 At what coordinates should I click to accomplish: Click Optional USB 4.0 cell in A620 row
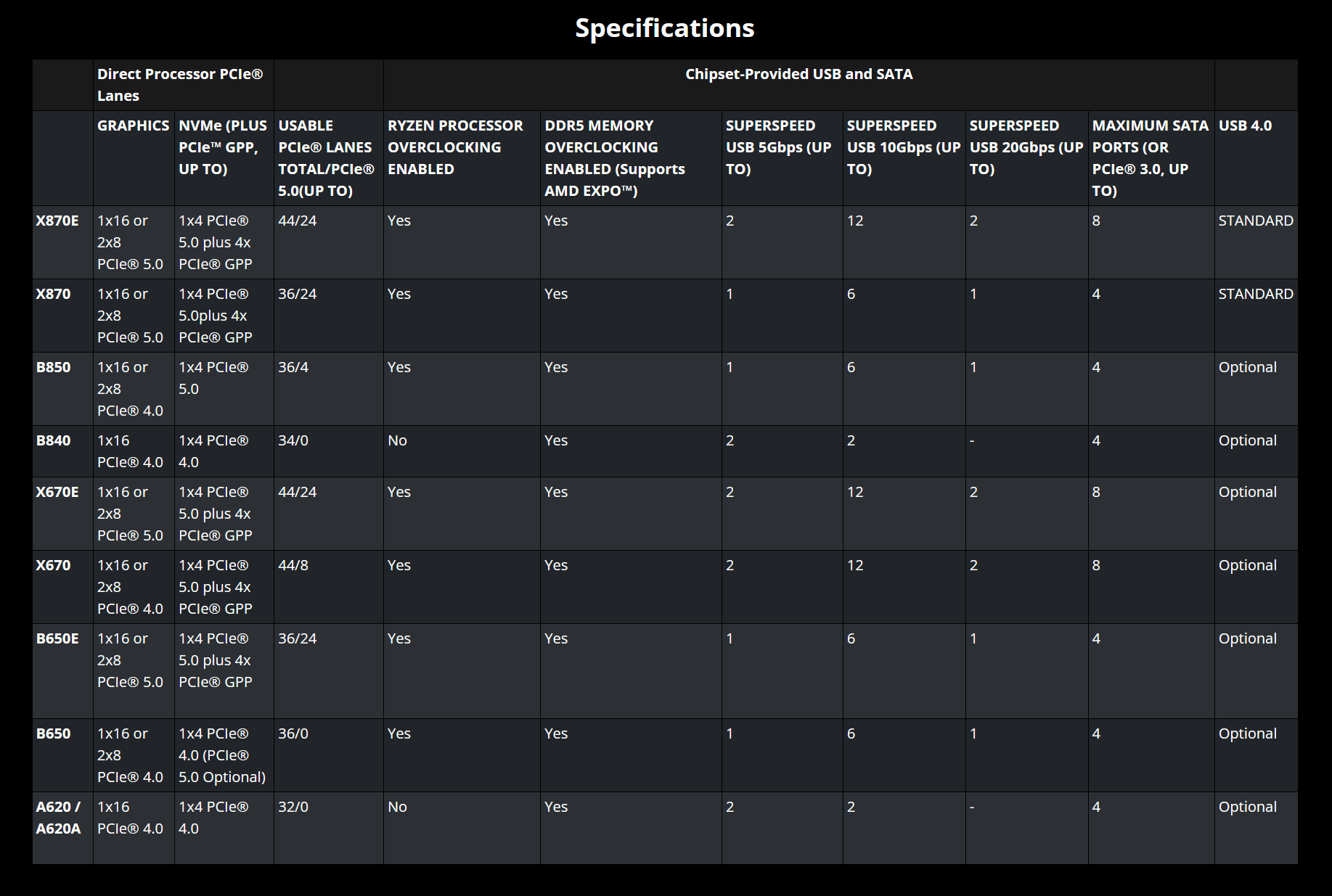(x=1256, y=828)
